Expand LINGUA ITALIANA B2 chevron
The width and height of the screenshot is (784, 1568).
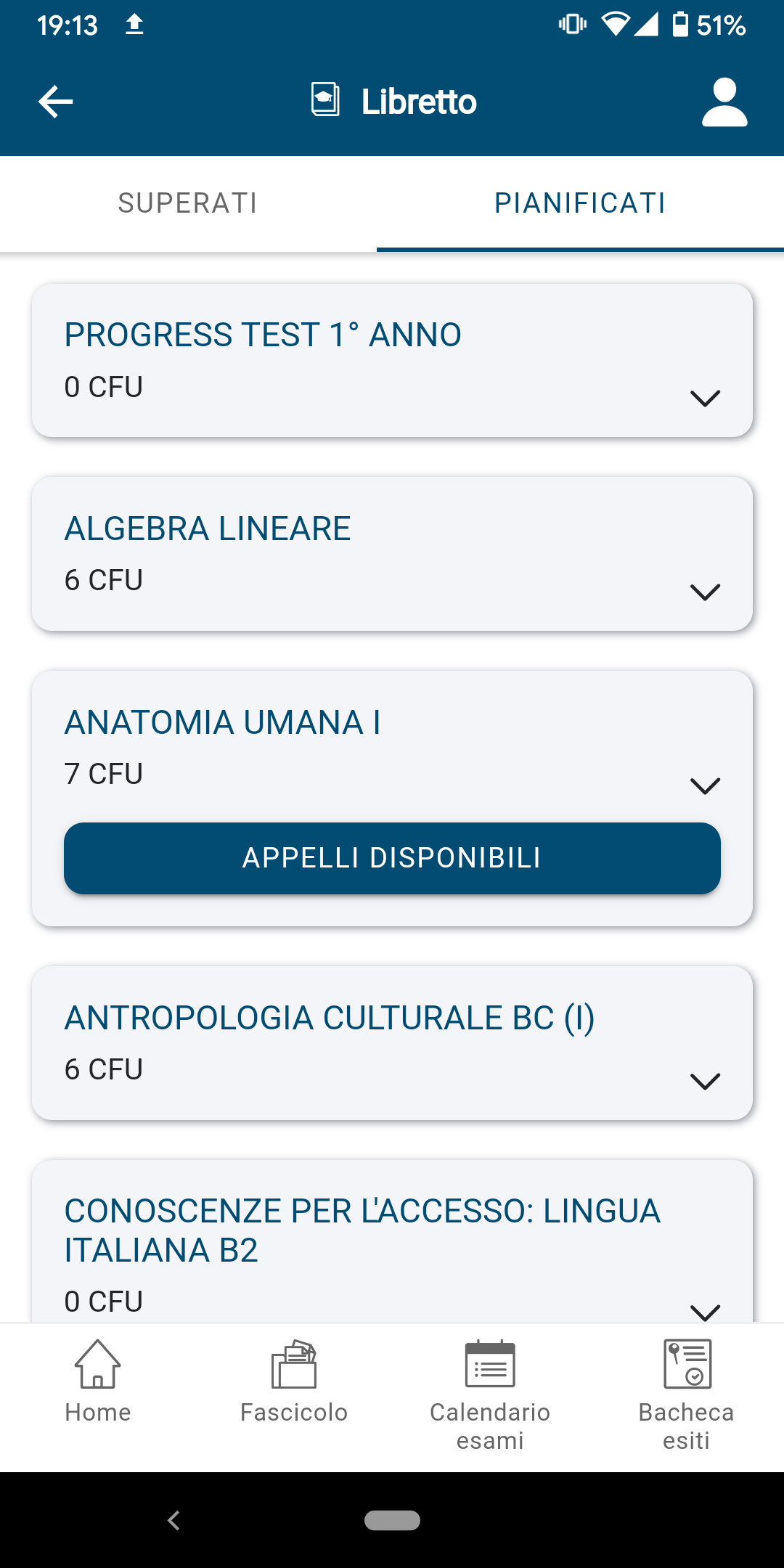705,1312
